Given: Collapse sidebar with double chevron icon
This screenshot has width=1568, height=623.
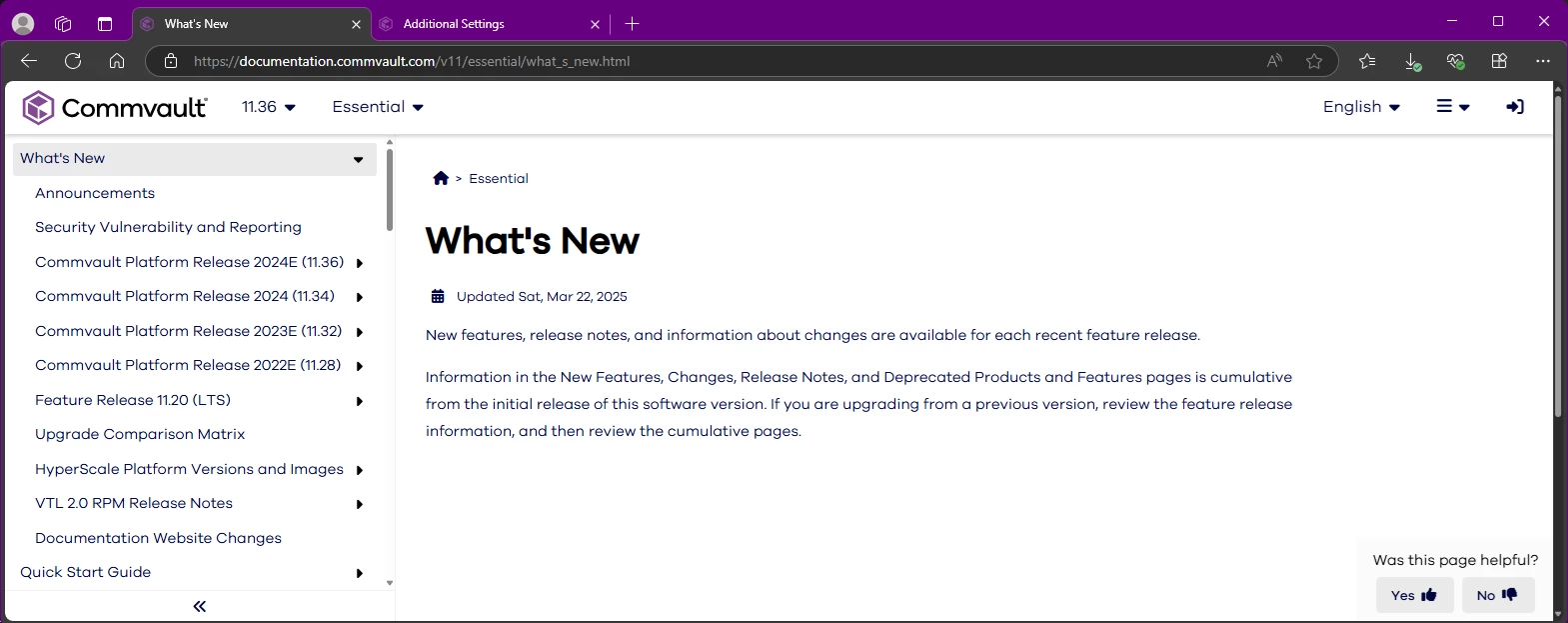Looking at the screenshot, I should pos(199,606).
